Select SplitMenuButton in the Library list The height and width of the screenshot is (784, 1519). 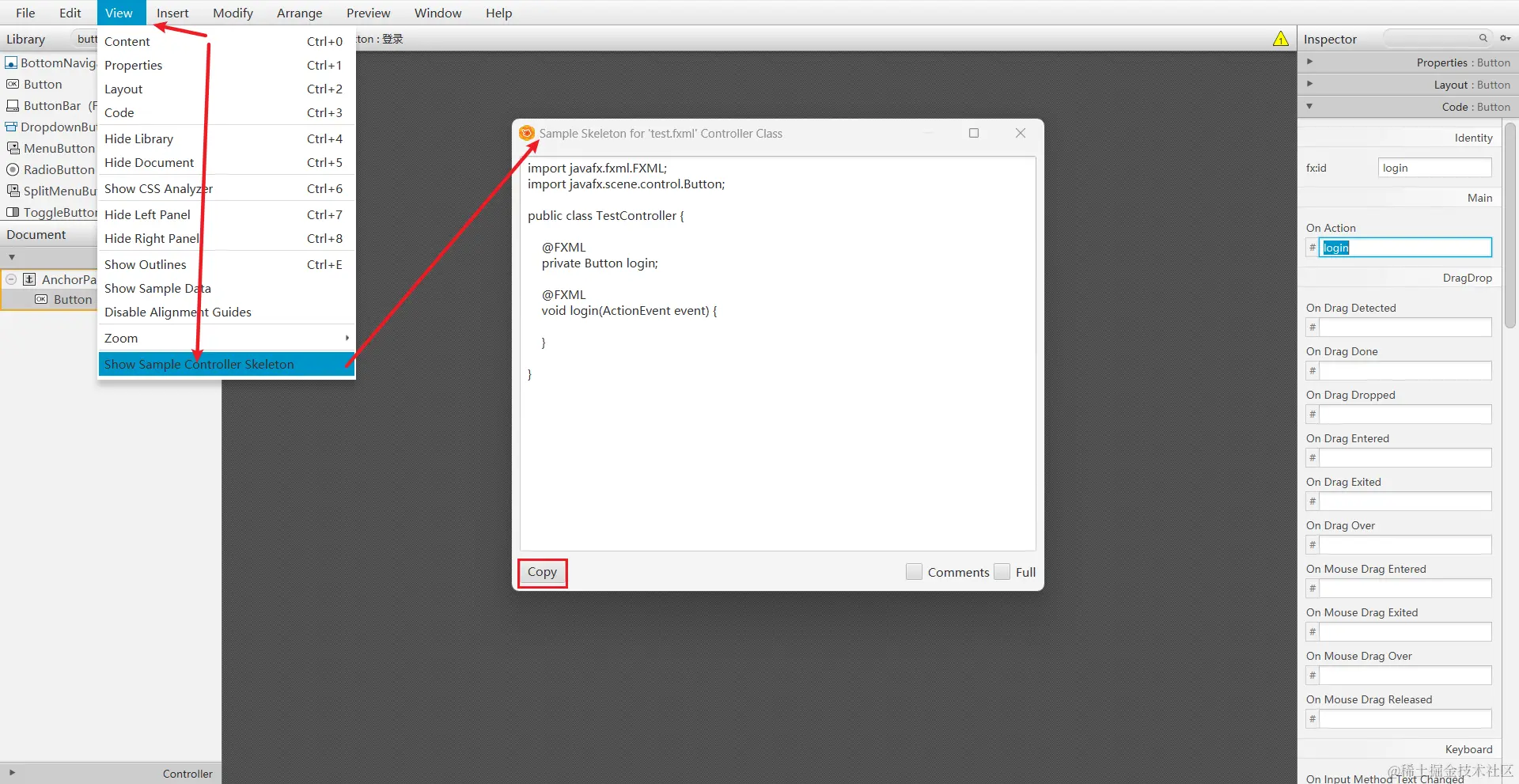point(52,191)
